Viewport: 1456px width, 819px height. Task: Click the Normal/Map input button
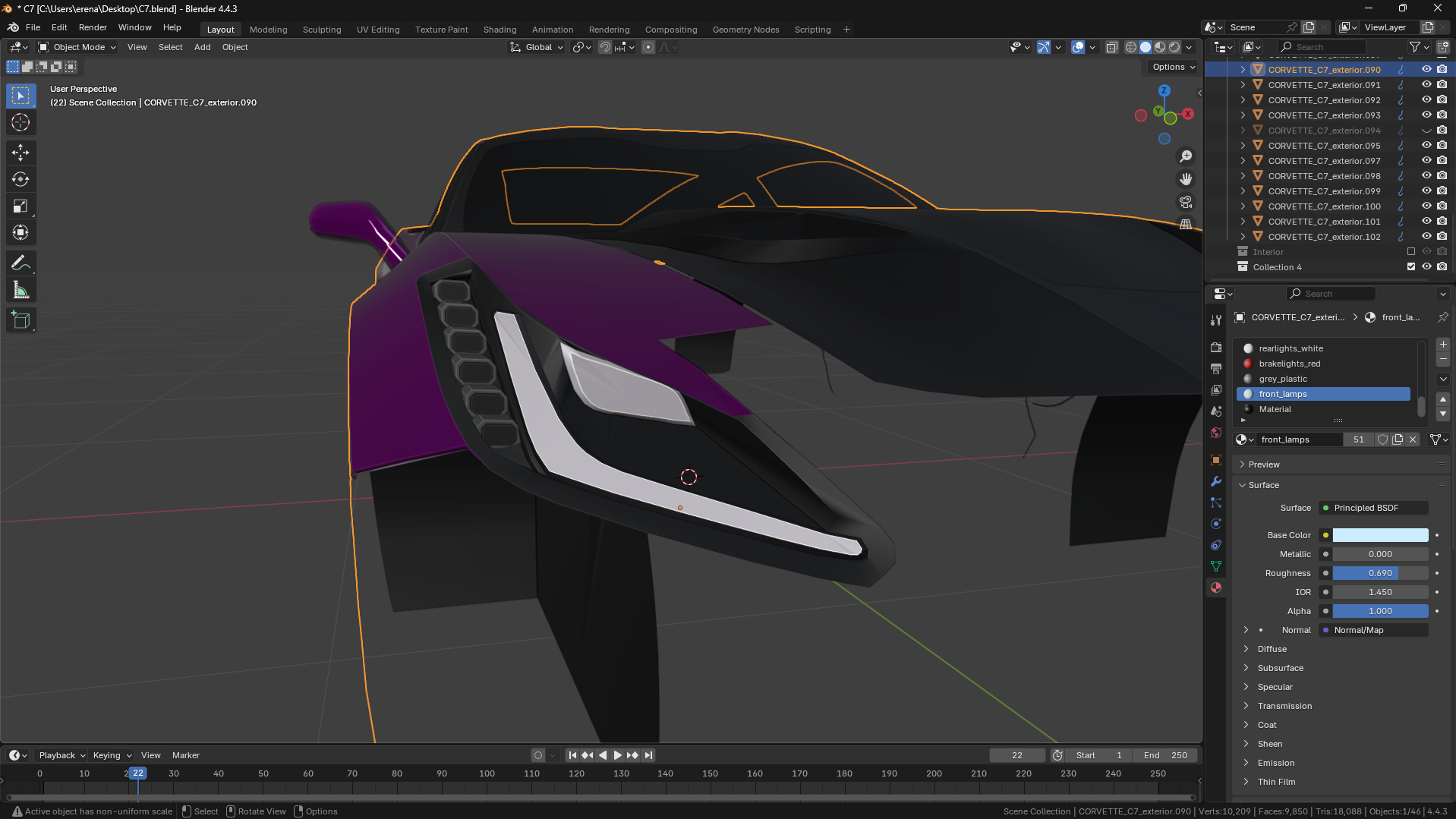tap(1373, 630)
